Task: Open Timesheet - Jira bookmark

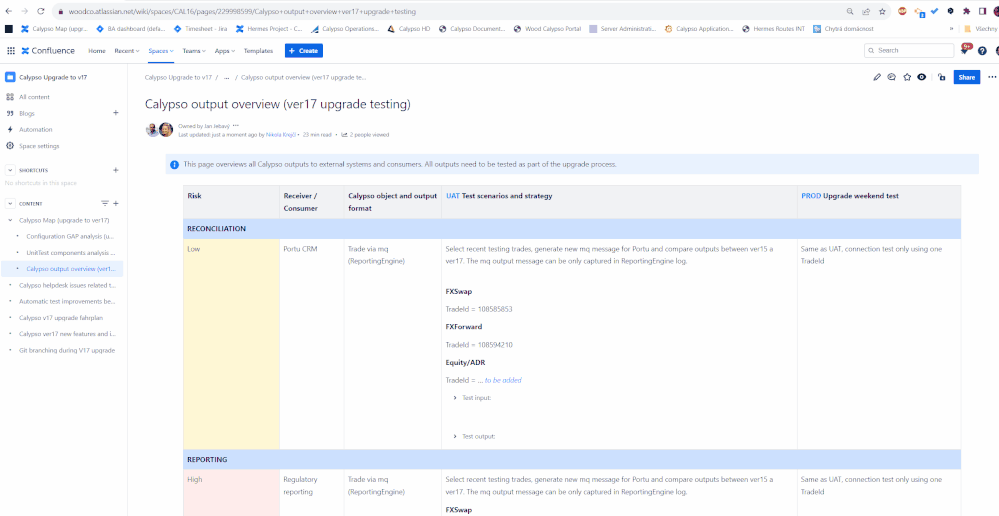Action: pos(199,29)
